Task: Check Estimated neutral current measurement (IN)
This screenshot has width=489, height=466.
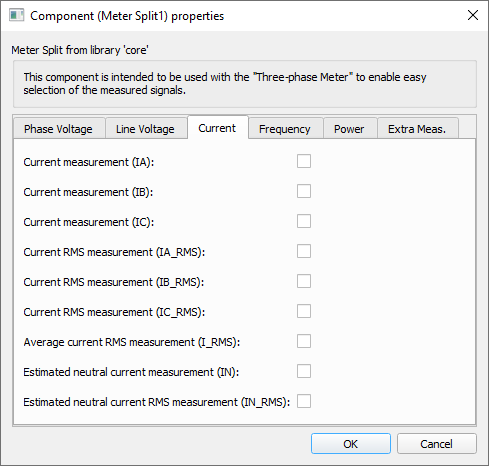Action: tap(304, 371)
